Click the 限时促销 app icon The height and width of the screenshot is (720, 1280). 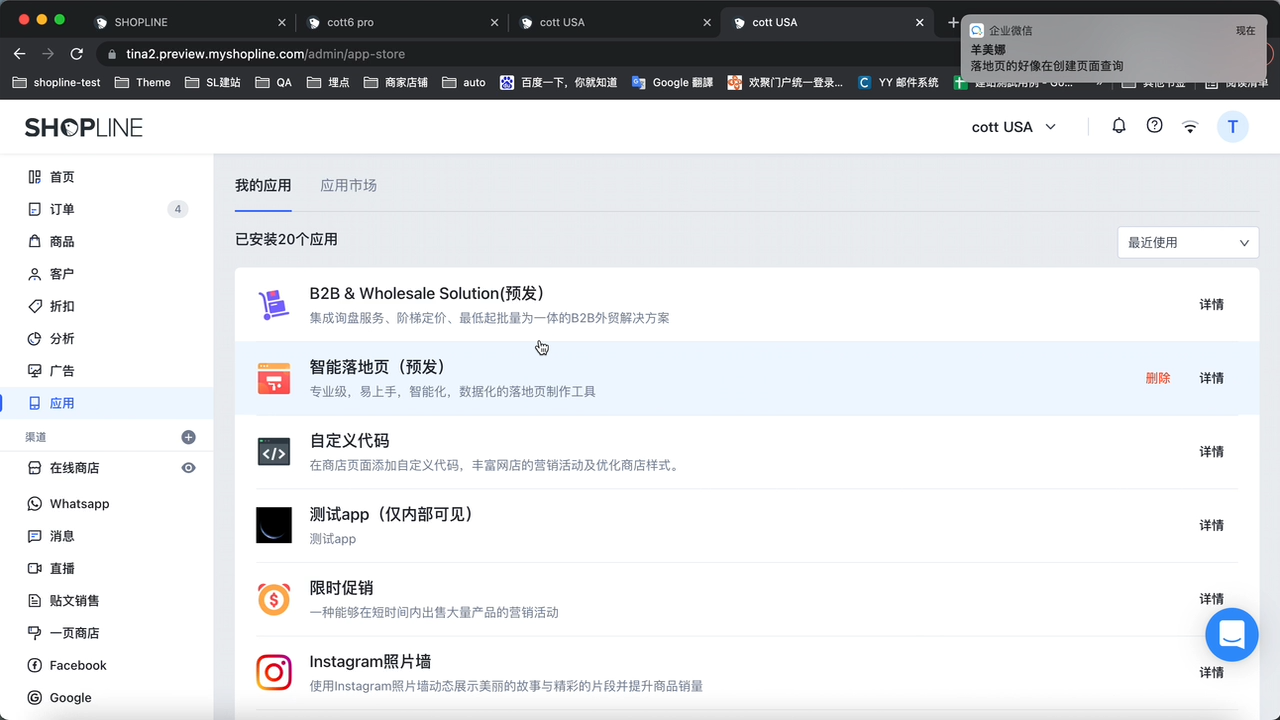click(274, 599)
